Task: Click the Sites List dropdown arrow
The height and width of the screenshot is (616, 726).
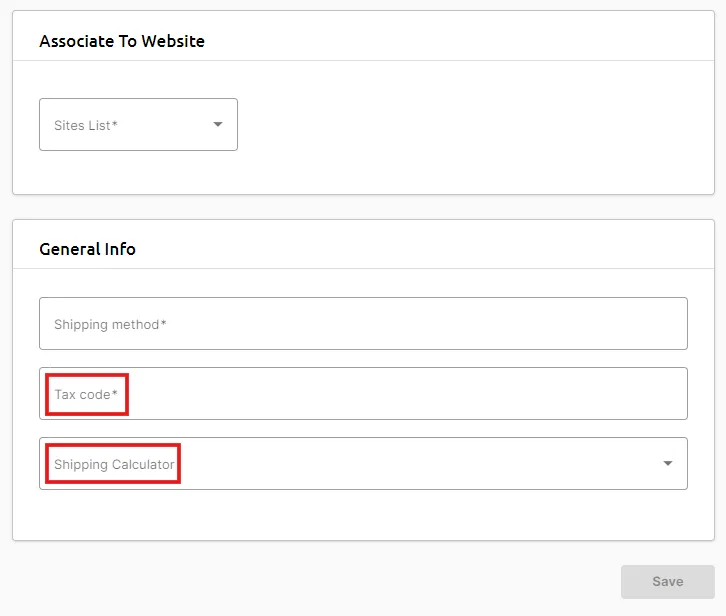Action: 218,125
